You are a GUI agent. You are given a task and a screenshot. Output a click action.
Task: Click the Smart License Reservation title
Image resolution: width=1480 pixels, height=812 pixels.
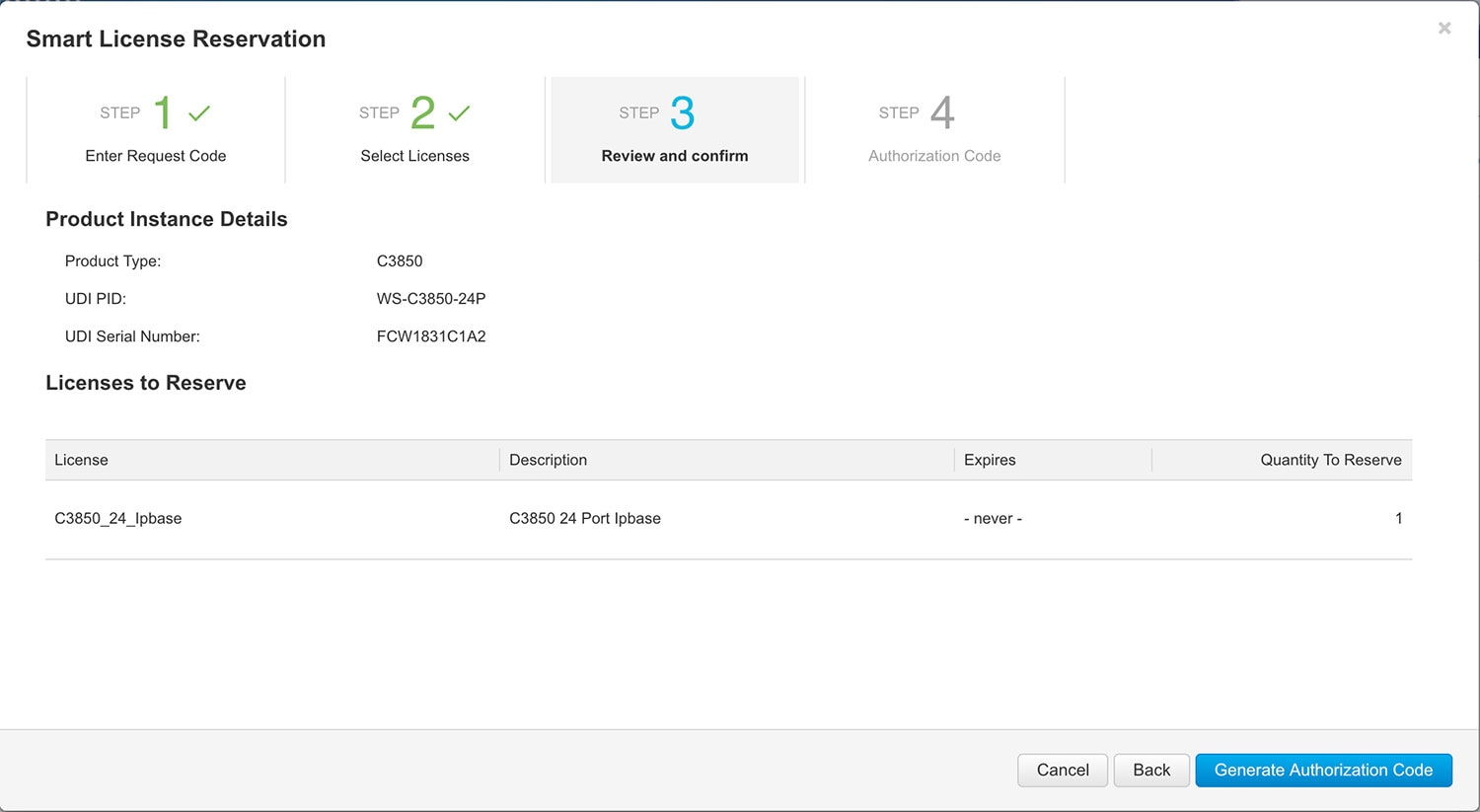pyautogui.click(x=176, y=39)
